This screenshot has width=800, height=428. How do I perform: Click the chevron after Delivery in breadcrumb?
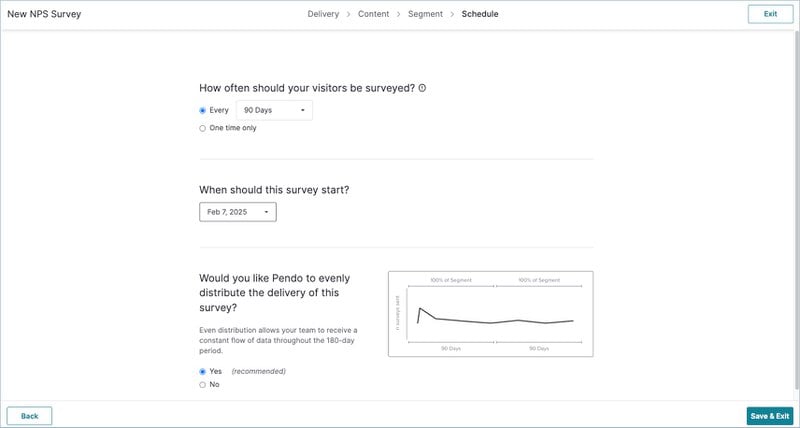click(349, 14)
